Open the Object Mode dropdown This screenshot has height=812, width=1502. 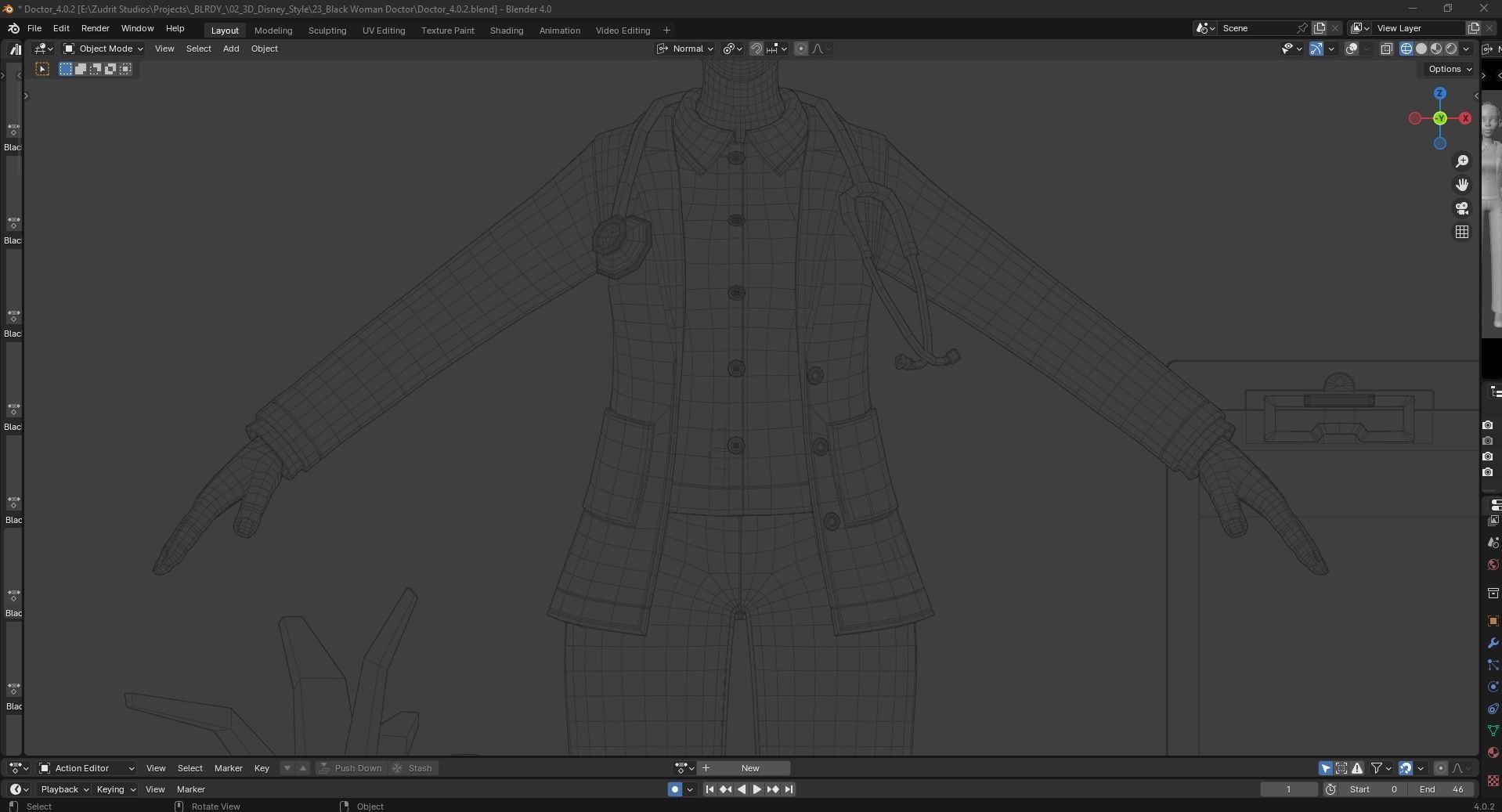pos(103,49)
